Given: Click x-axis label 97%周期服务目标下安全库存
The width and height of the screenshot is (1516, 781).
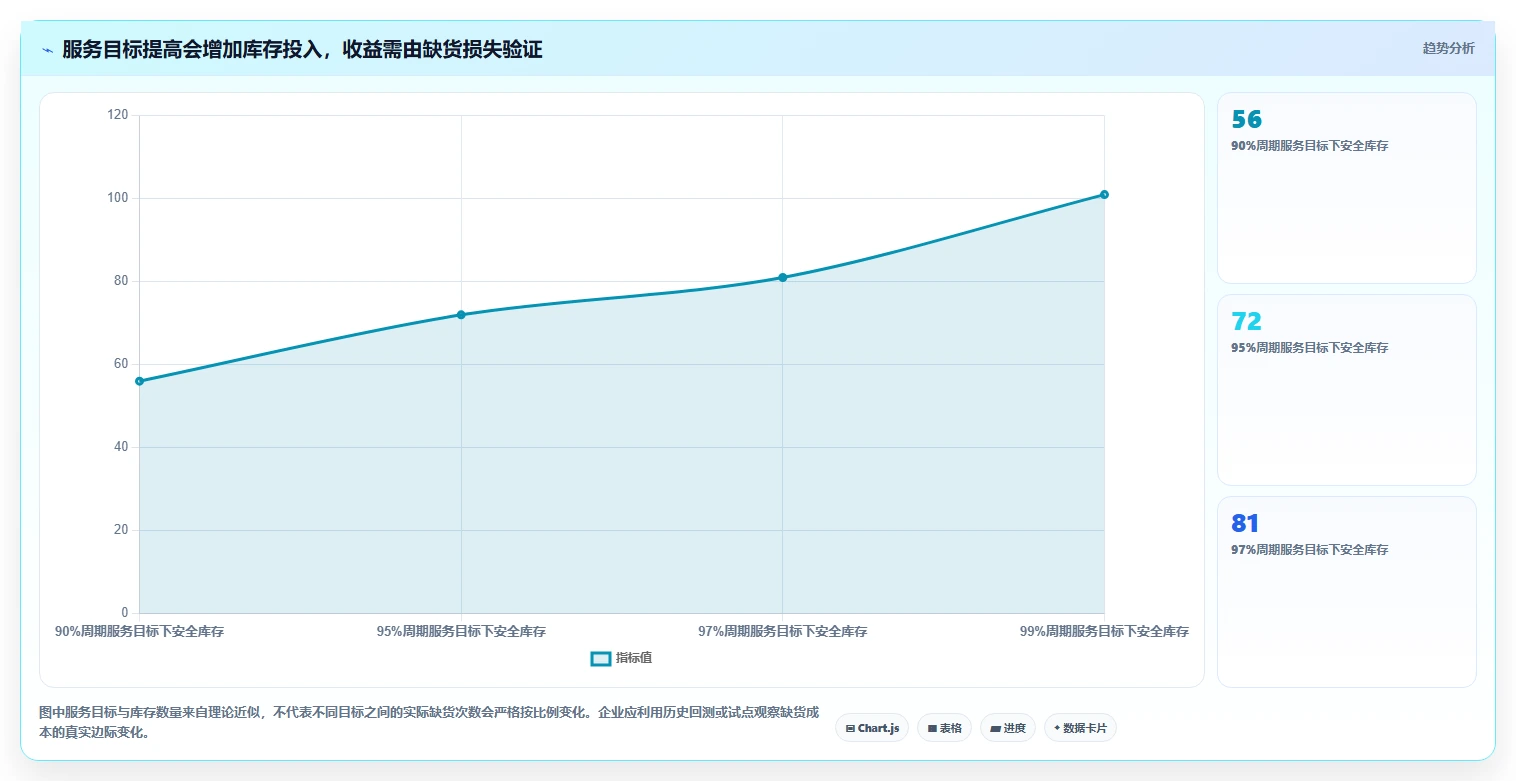Looking at the screenshot, I should (x=783, y=632).
